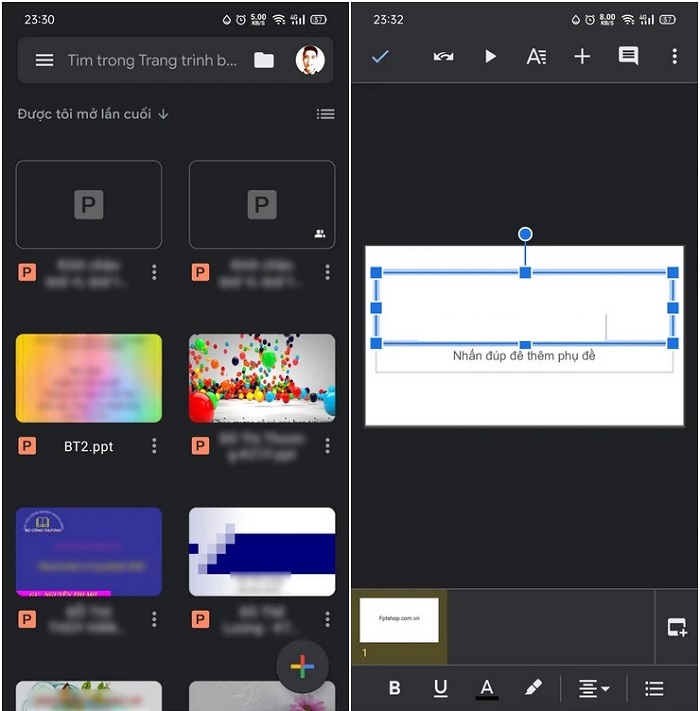The height and width of the screenshot is (711, 700).
Task: Start slideshow with the play icon
Action: tap(490, 57)
